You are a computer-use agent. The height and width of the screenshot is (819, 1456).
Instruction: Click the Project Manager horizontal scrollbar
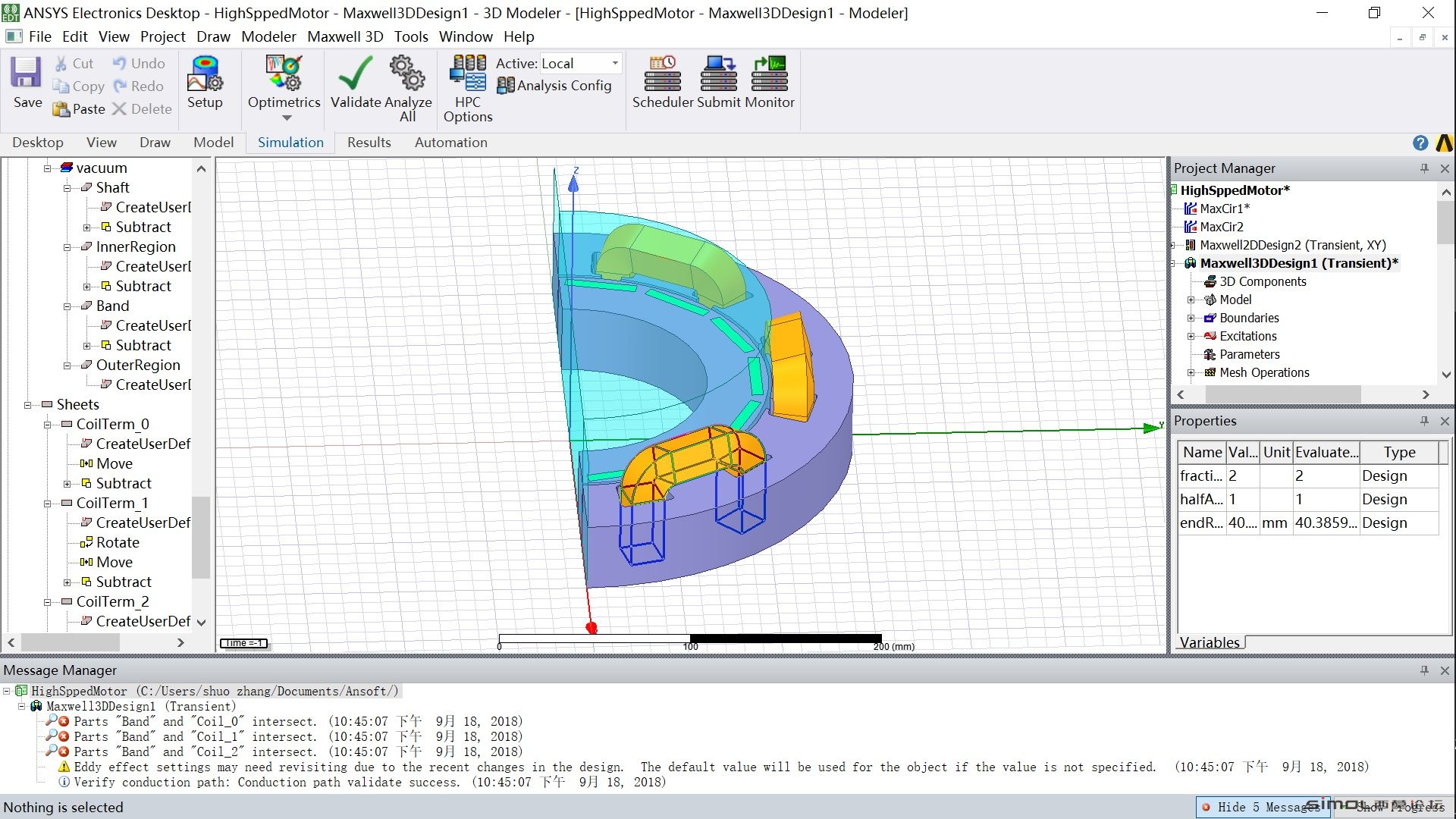tap(1283, 395)
